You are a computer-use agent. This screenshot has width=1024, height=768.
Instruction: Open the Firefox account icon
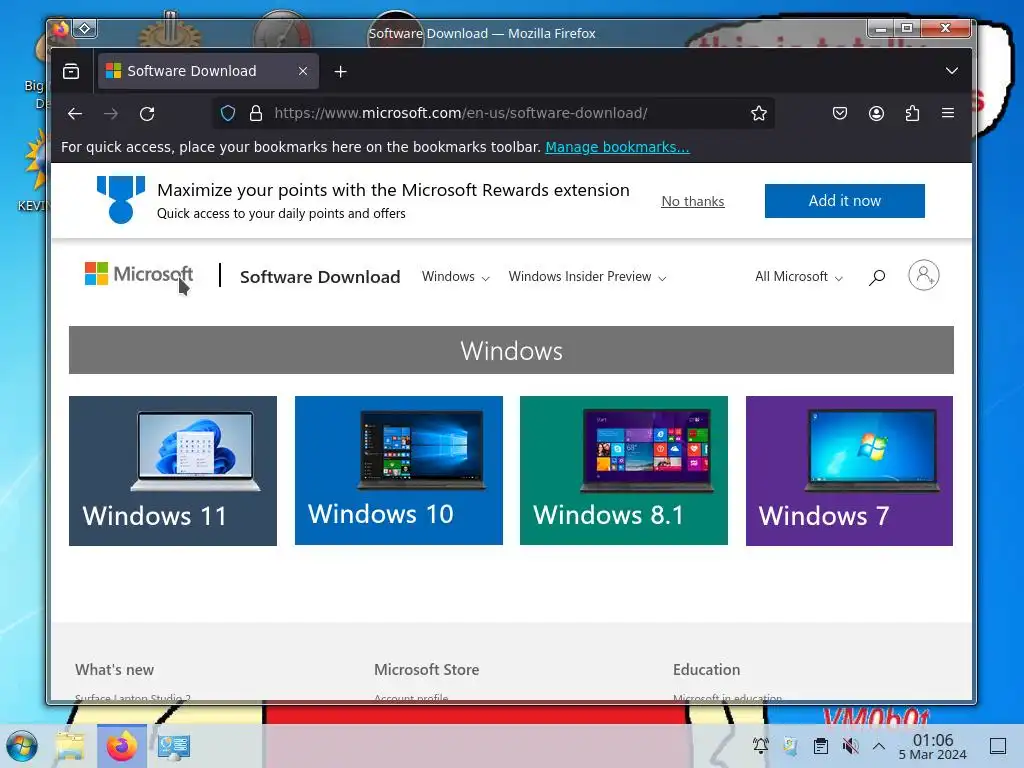click(876, 113)
